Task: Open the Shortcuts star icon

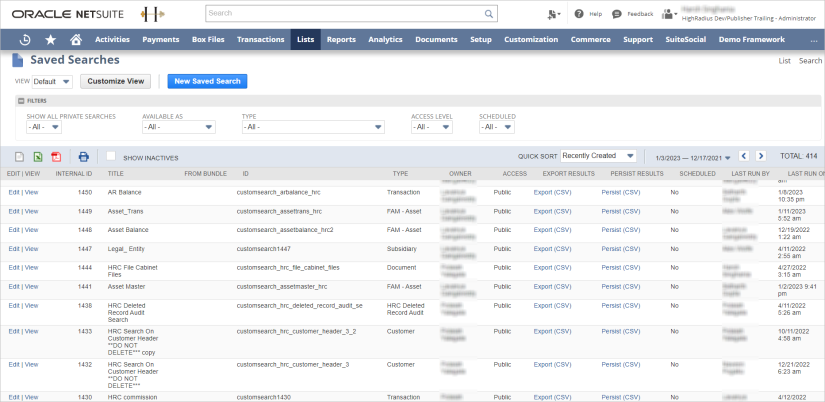Action: tap(51, 39)
